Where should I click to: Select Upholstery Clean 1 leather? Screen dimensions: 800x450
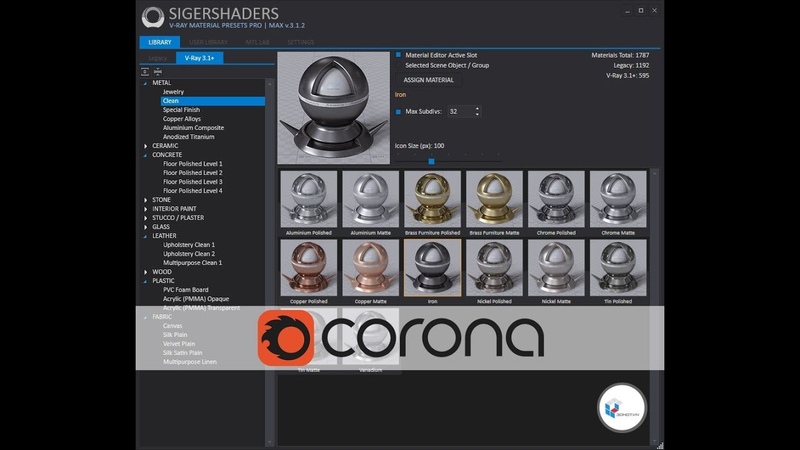point(189,245)
